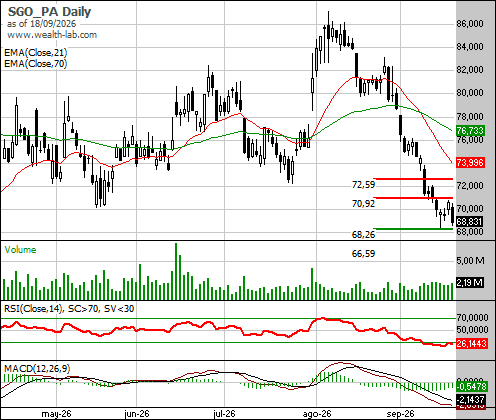Open the www.wealth-lab.com link text
The width and height of the screenshot is (496, 420).
click(x=52, y=35)
